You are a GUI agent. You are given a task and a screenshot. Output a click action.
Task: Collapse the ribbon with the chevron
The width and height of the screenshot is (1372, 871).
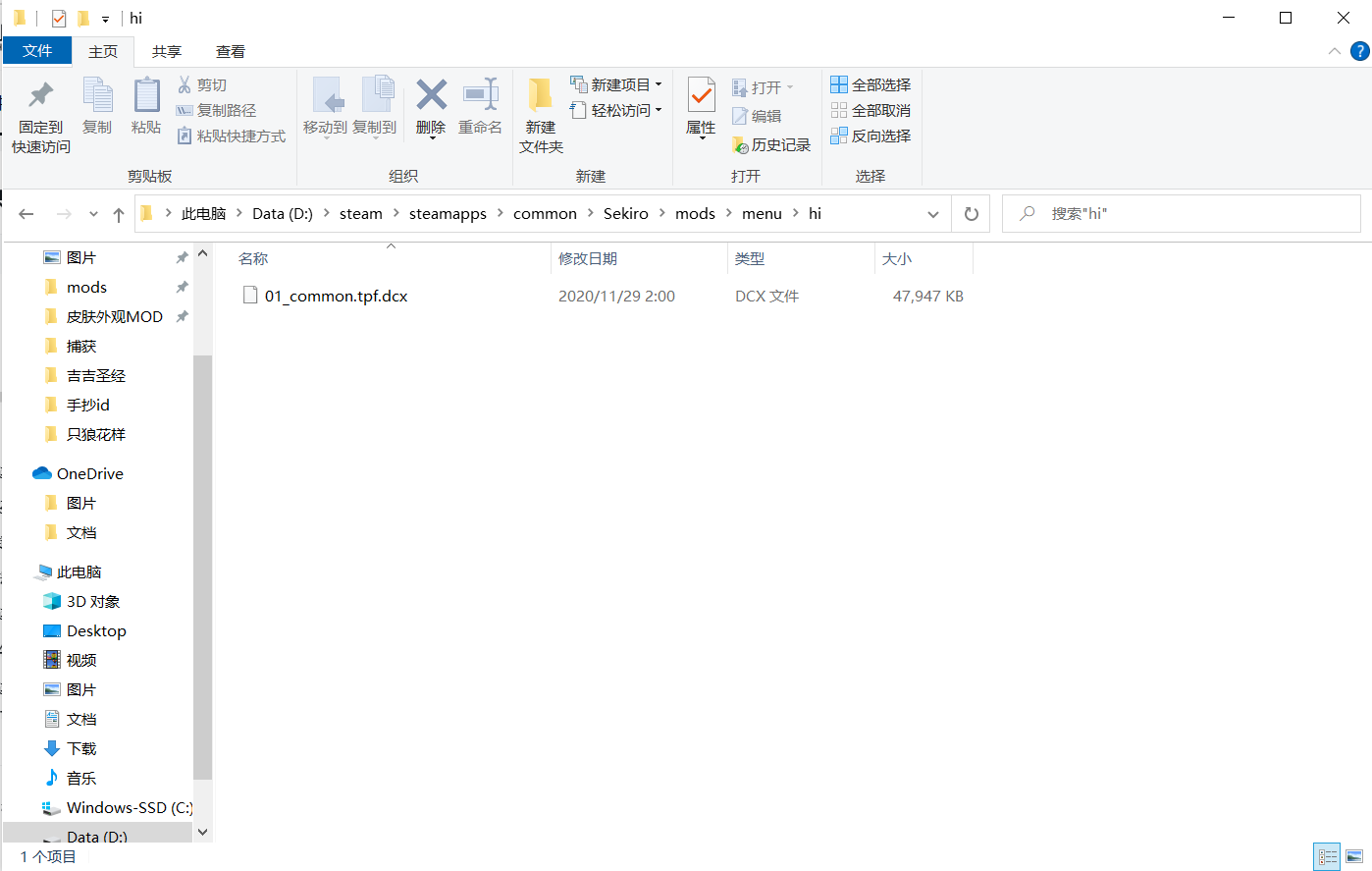[x=1334, y=51]
